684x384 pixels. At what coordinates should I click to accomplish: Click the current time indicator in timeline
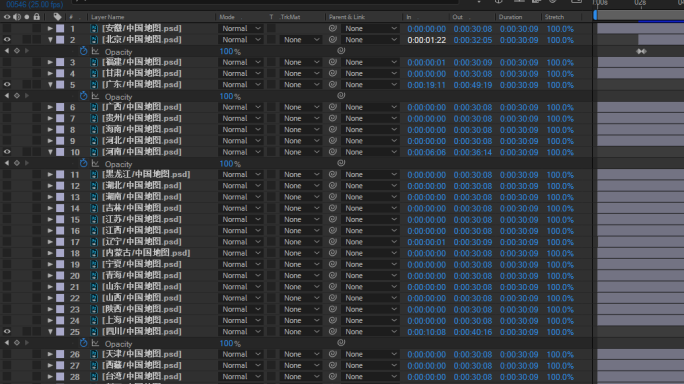595,15
